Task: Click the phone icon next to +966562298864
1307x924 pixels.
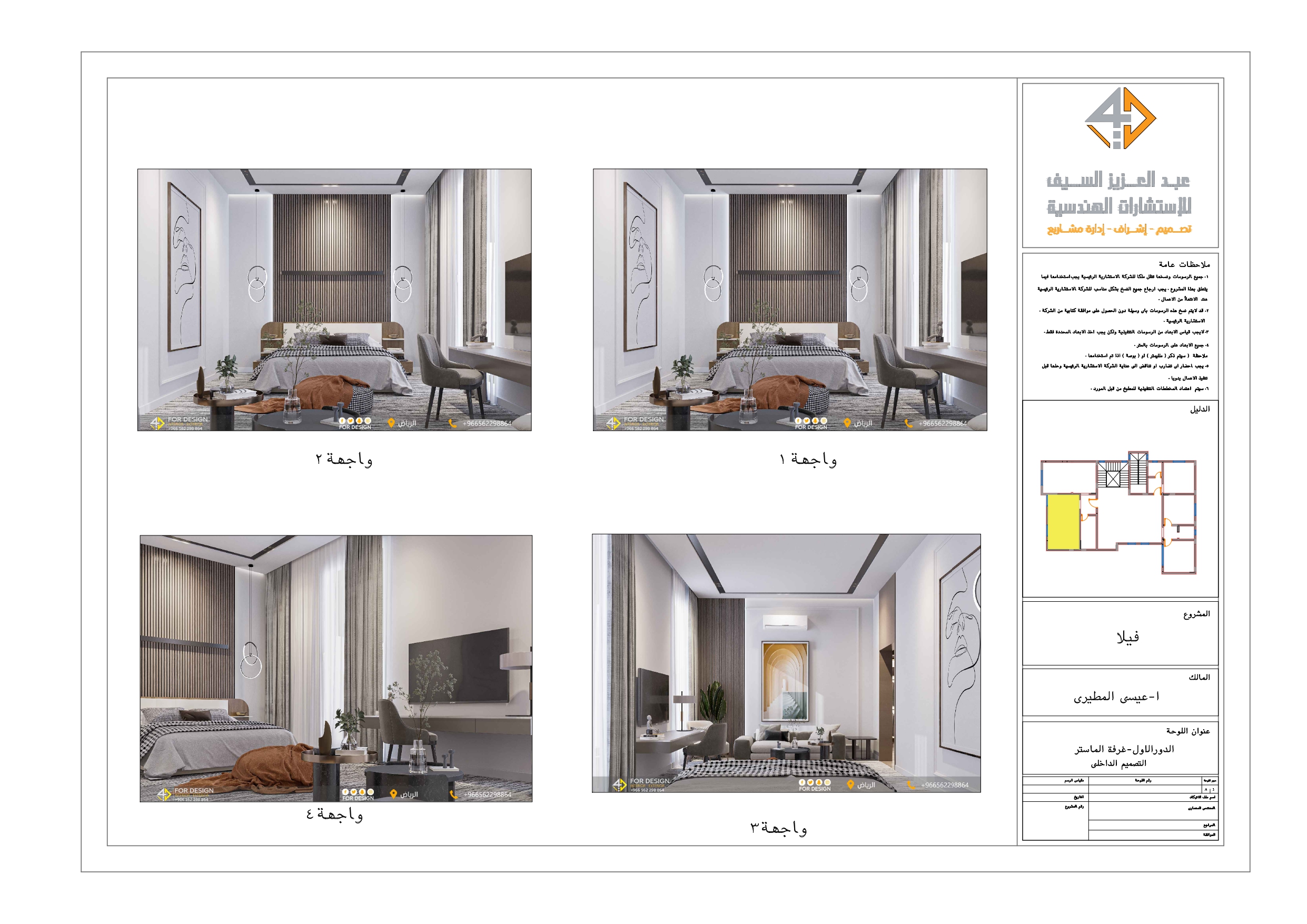Action: (909, 424)
